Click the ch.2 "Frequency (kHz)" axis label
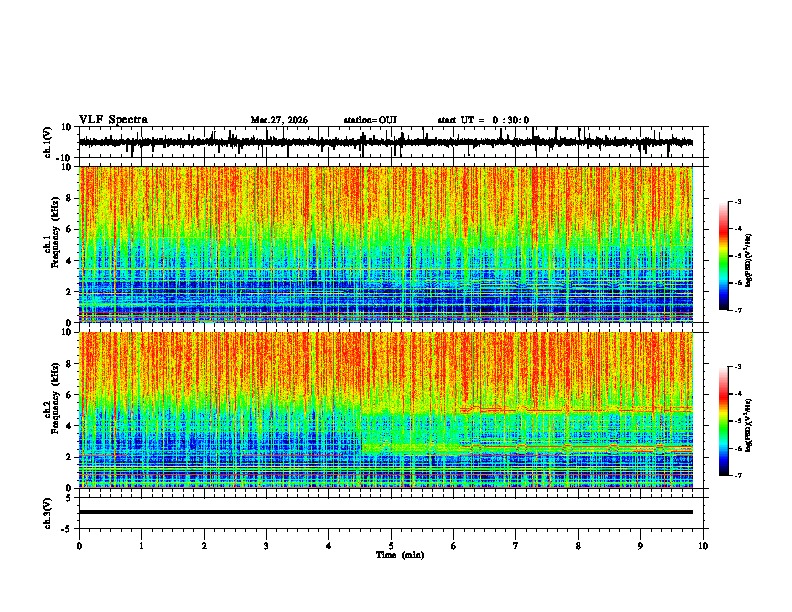This screenshot has height=612, width=792. 55,398
